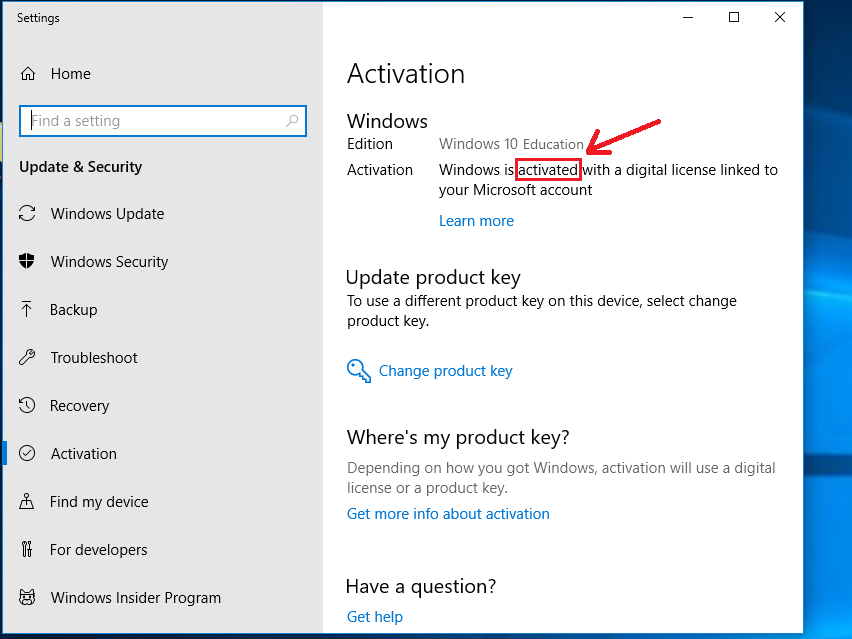Click the Windows Insider Program cat icon
The image size is (852, 639).
coord(27,597)
